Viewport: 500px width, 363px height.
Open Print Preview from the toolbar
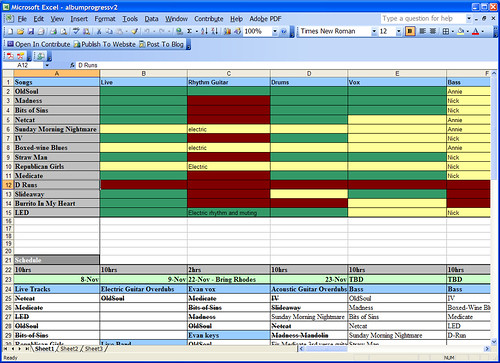pyautogui.click(x=63, y=31)
